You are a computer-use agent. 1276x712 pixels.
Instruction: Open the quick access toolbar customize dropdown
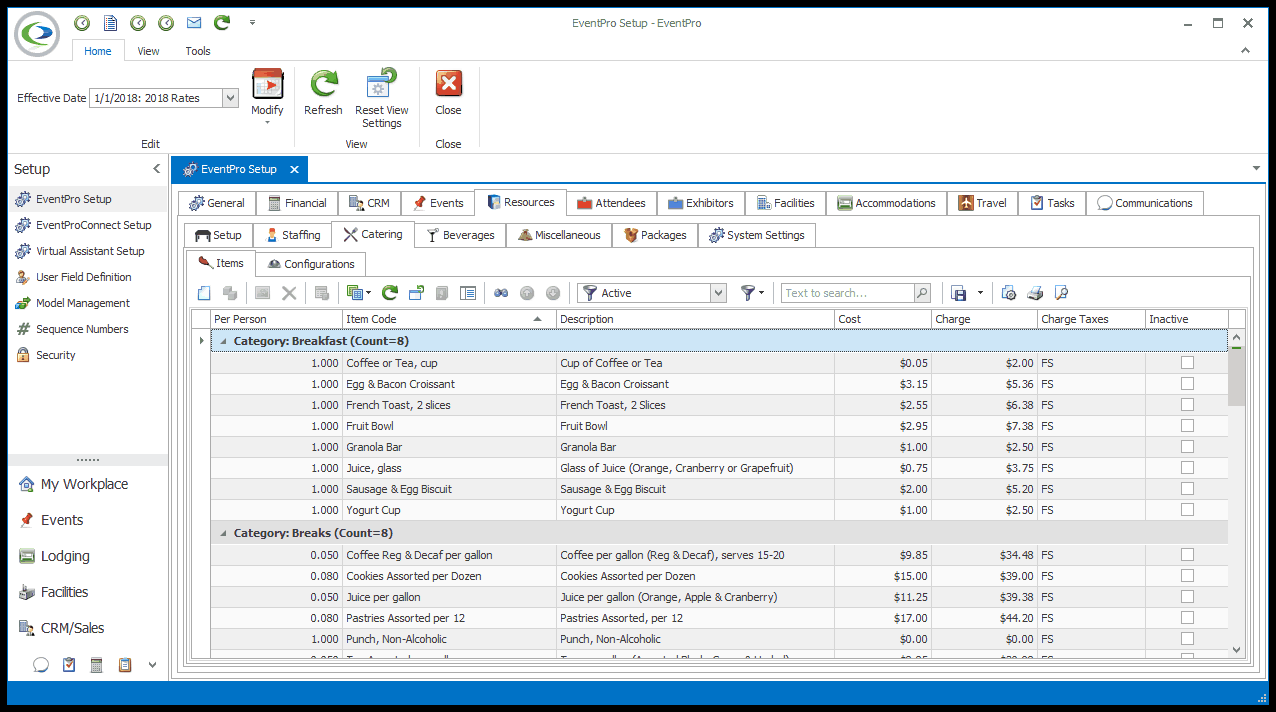pos(252,22)
